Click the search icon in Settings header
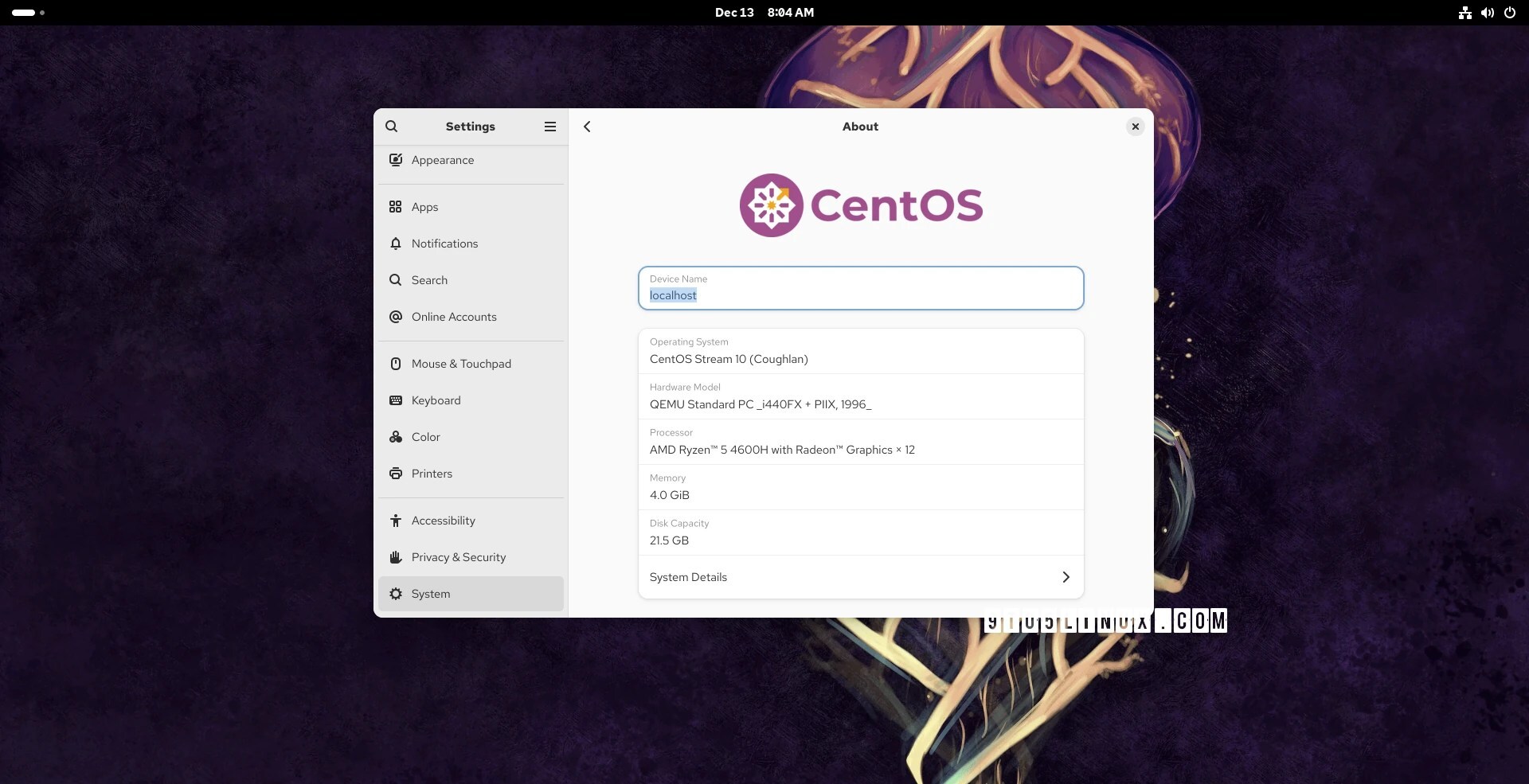 [x=391, y=127]
